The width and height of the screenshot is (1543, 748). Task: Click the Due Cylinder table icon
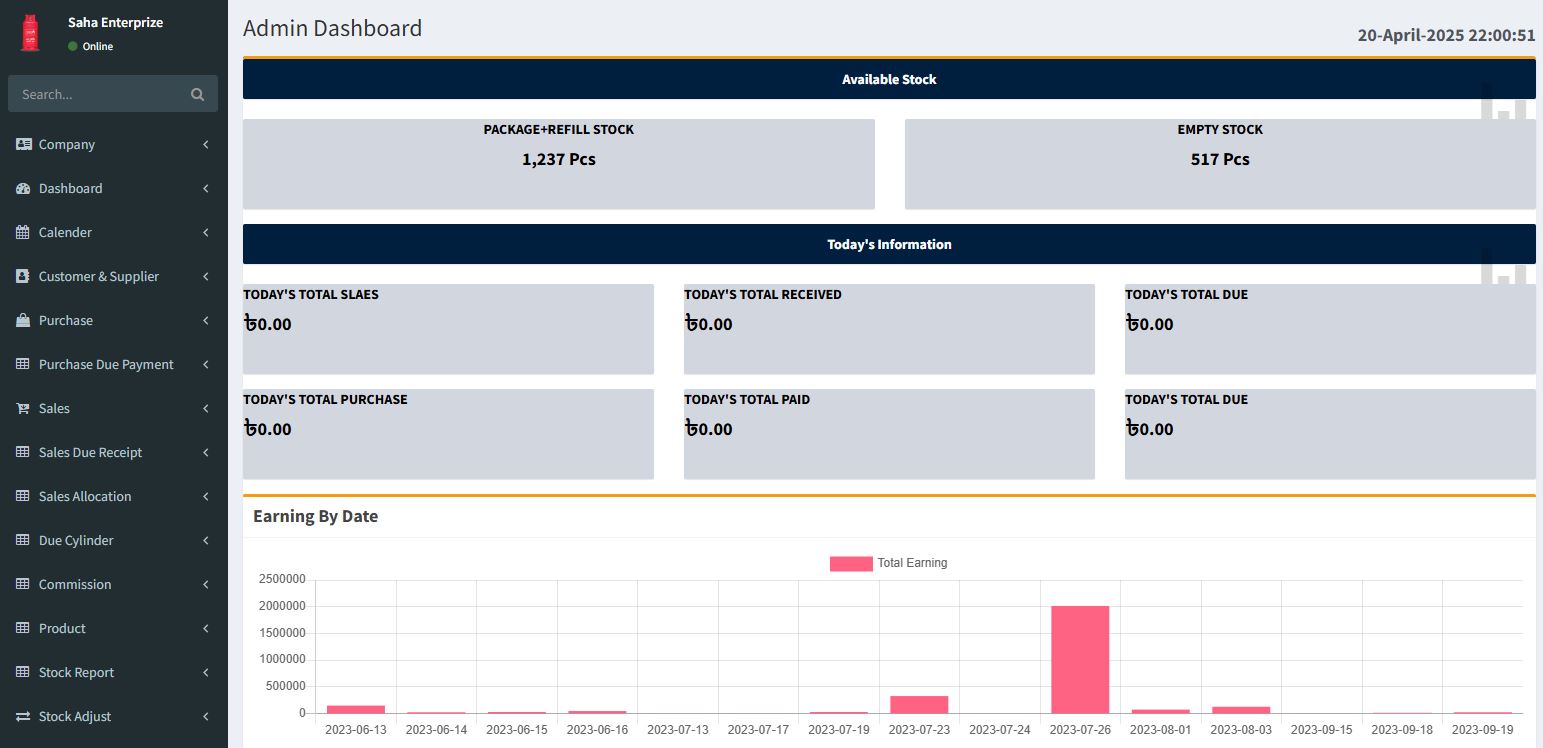click(23, 540)
